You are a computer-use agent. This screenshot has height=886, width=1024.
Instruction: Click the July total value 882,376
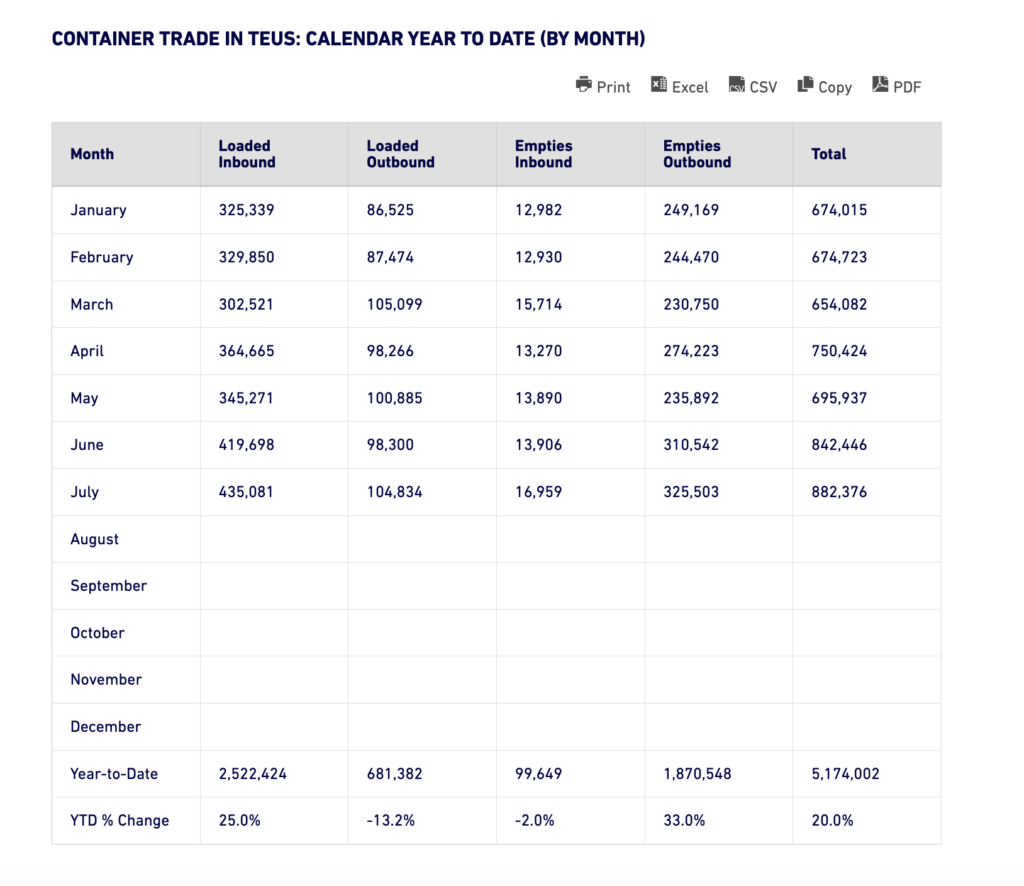point(839,492)
